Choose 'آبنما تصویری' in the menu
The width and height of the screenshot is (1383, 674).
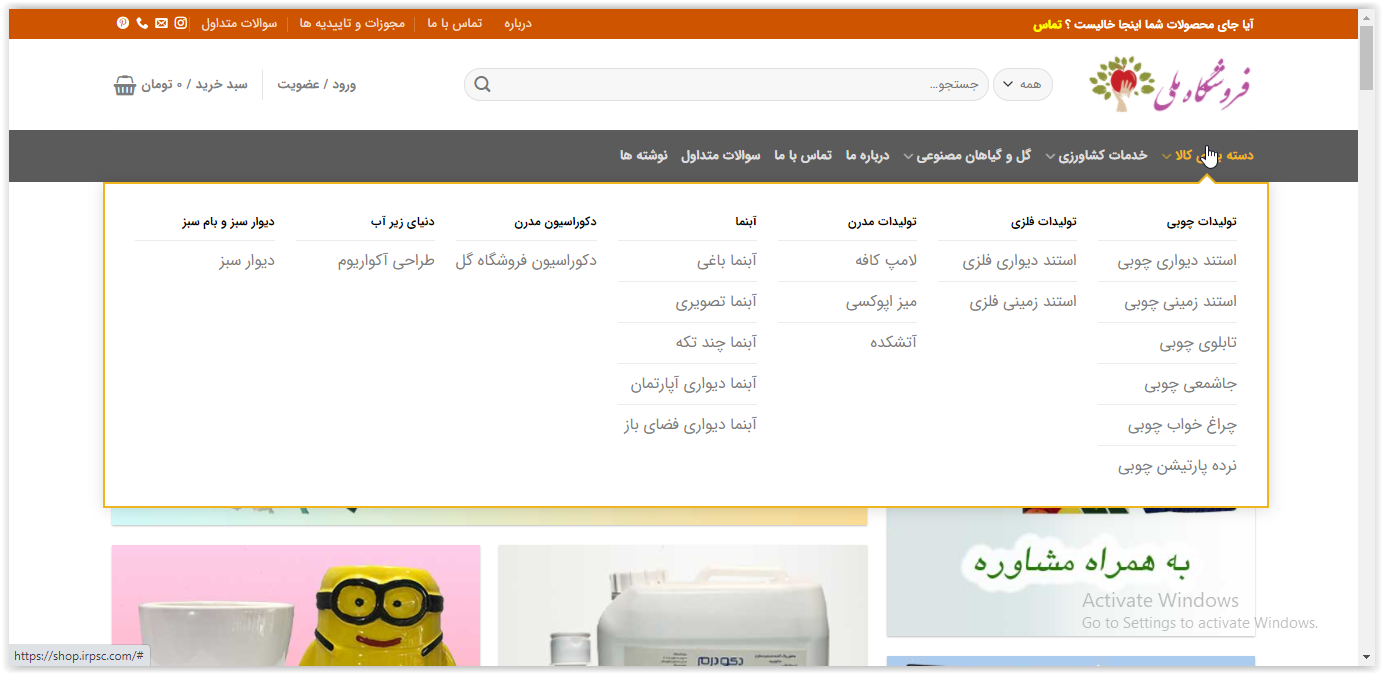716,302
